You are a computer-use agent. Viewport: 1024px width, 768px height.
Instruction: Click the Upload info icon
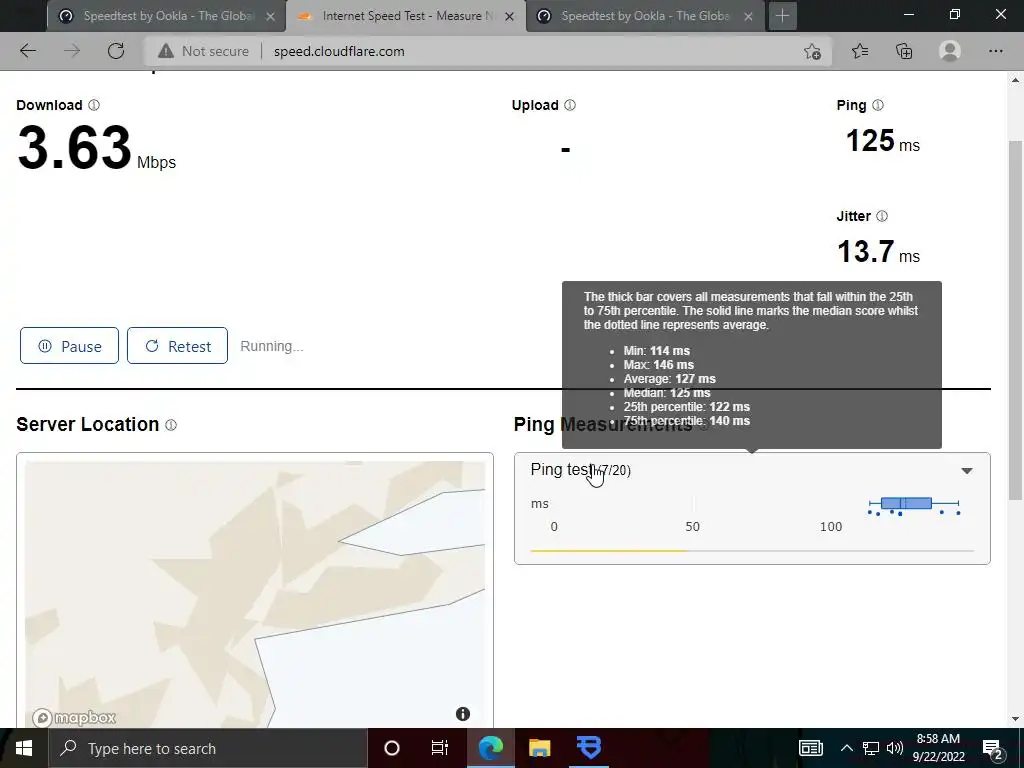569,105
